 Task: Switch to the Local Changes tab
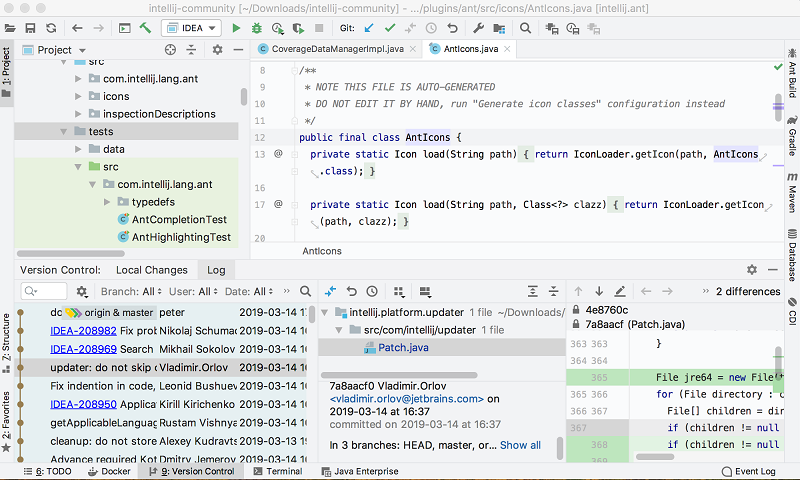tap(151, 270)
